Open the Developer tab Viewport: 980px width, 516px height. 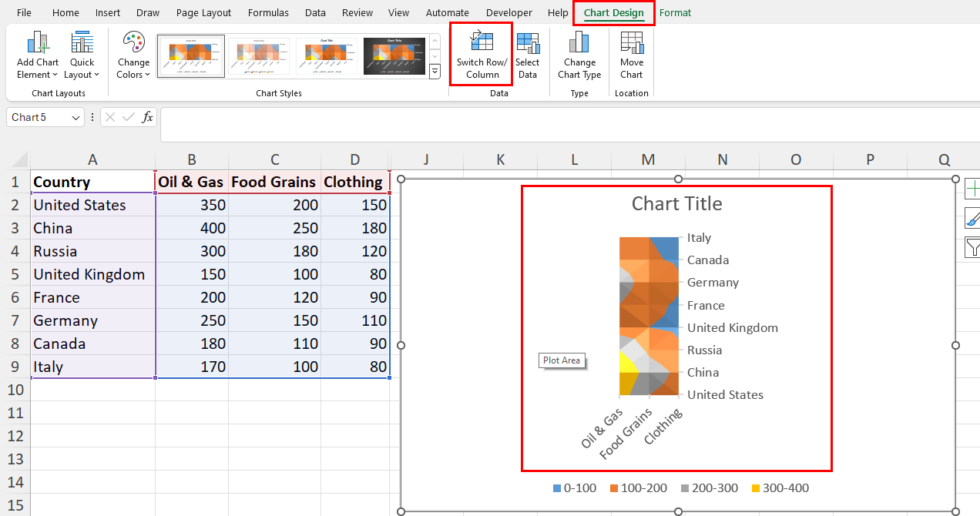click(x=509, y=12)
